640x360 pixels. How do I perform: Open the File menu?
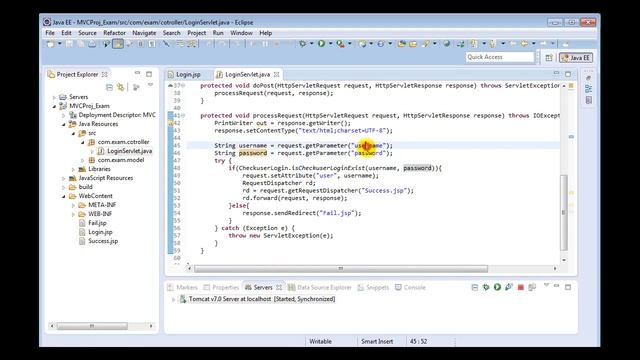[50, 33]
